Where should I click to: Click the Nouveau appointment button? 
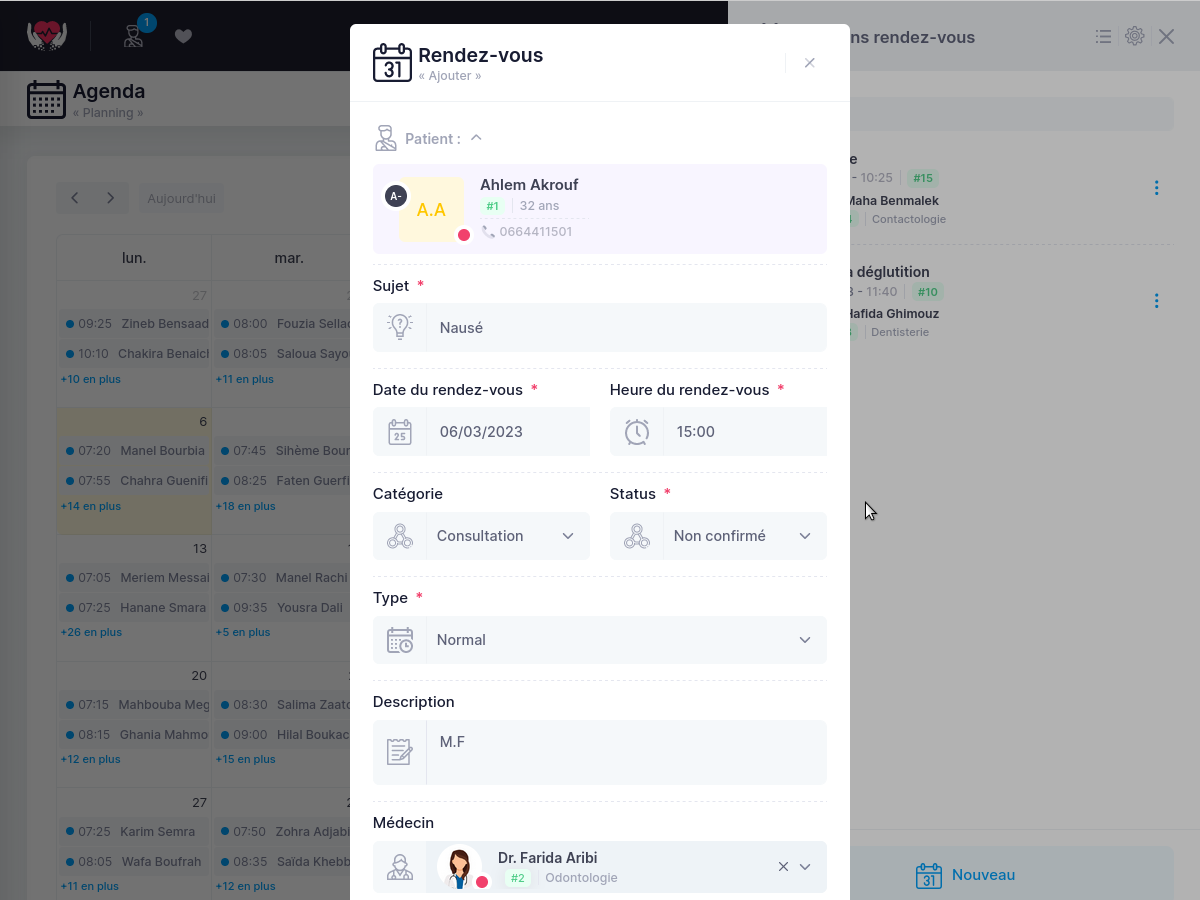coord(965,875)
